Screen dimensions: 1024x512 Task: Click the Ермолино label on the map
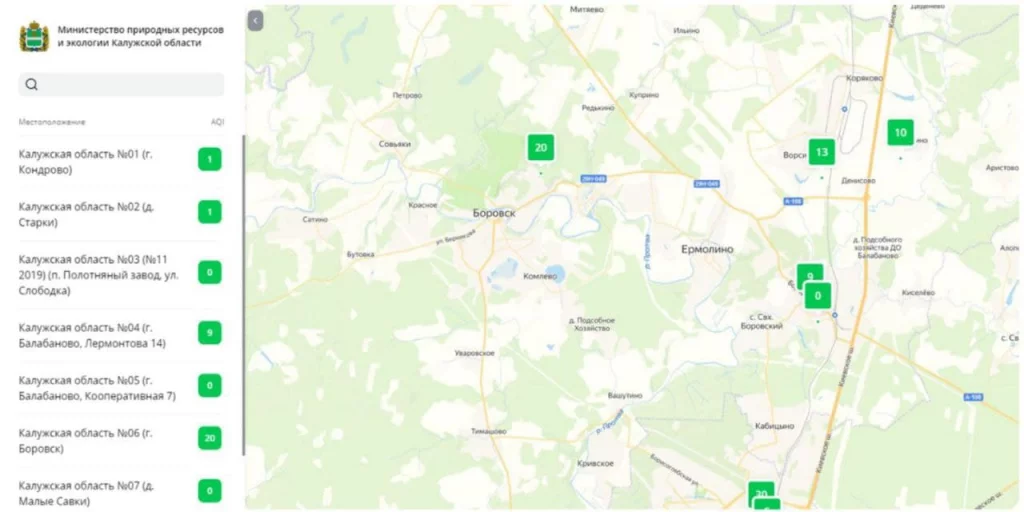click(707, 249)
